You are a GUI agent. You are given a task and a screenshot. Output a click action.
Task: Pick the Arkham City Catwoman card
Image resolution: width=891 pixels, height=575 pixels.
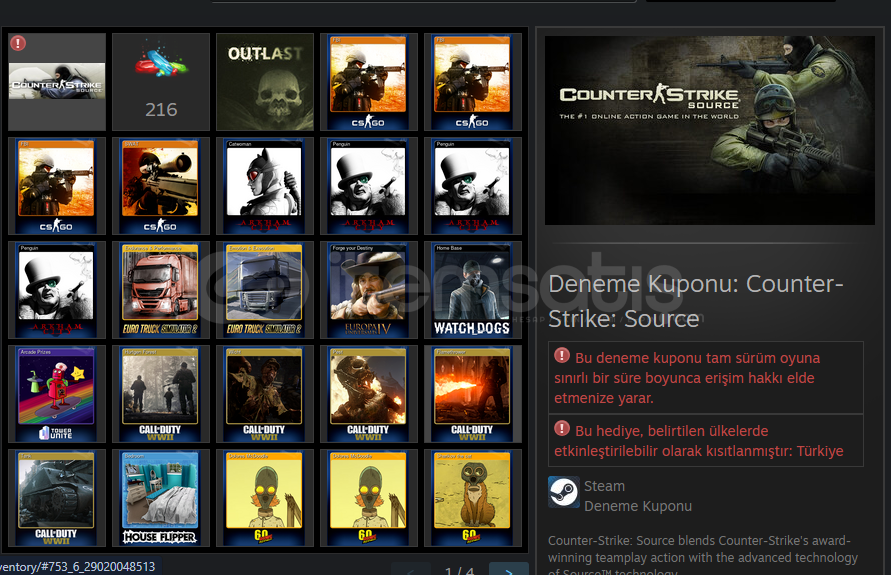pos(265,186)
